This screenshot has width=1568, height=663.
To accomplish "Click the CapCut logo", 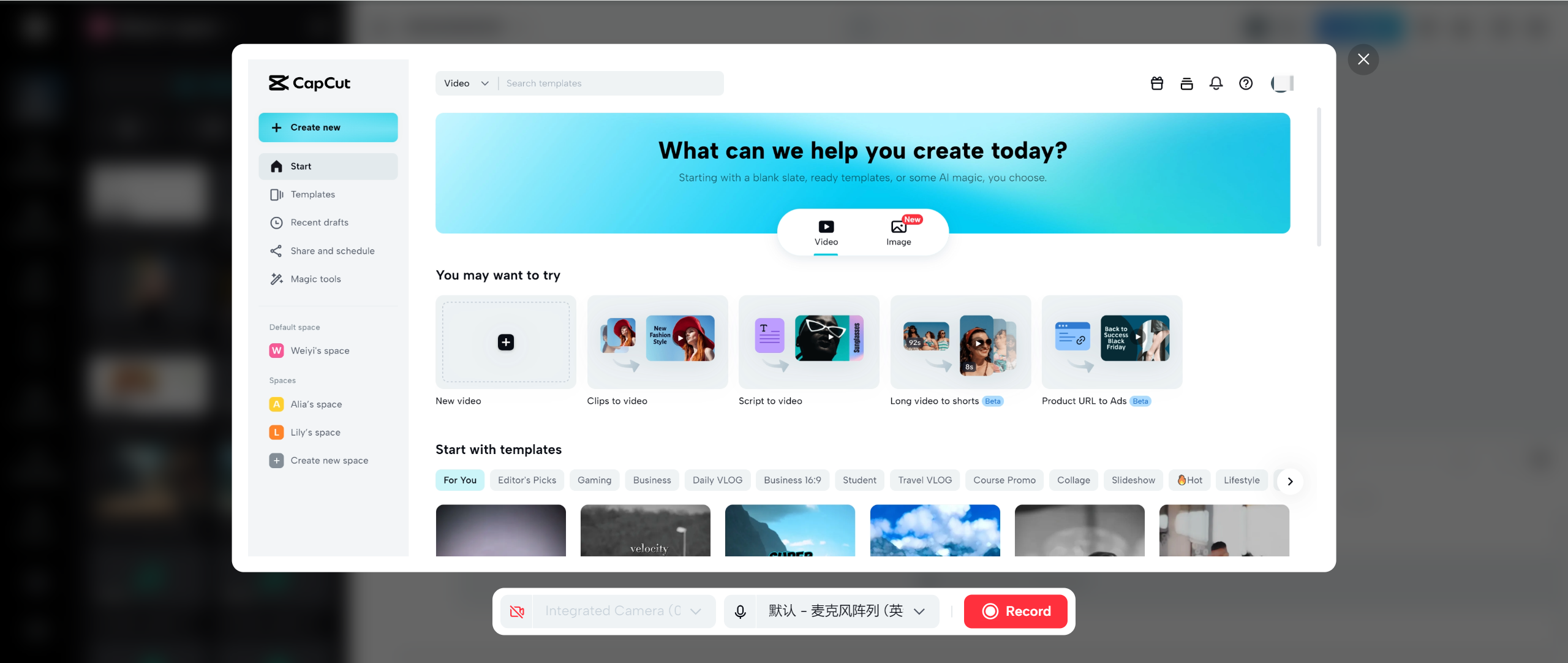I will [x=309, y=83].
